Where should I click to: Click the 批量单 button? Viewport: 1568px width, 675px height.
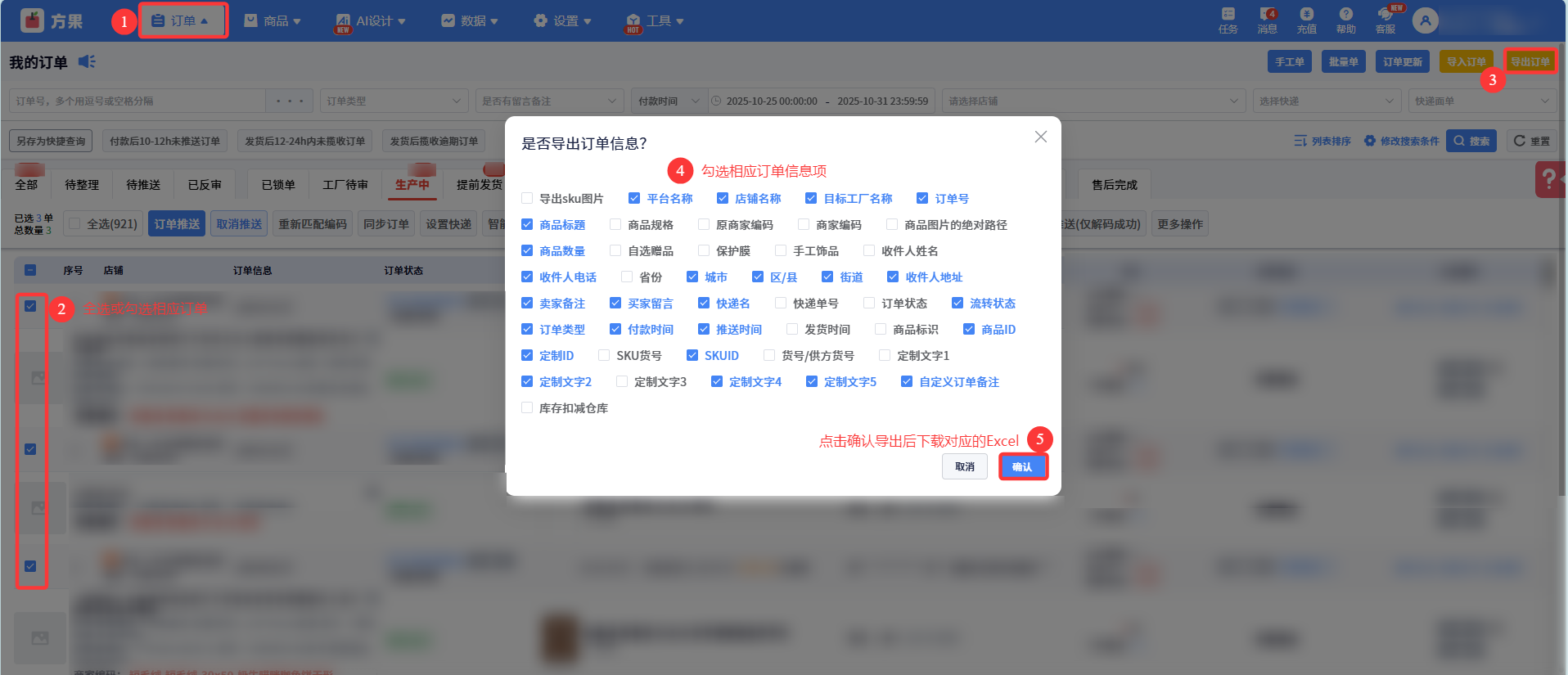tap(1344, 61)
